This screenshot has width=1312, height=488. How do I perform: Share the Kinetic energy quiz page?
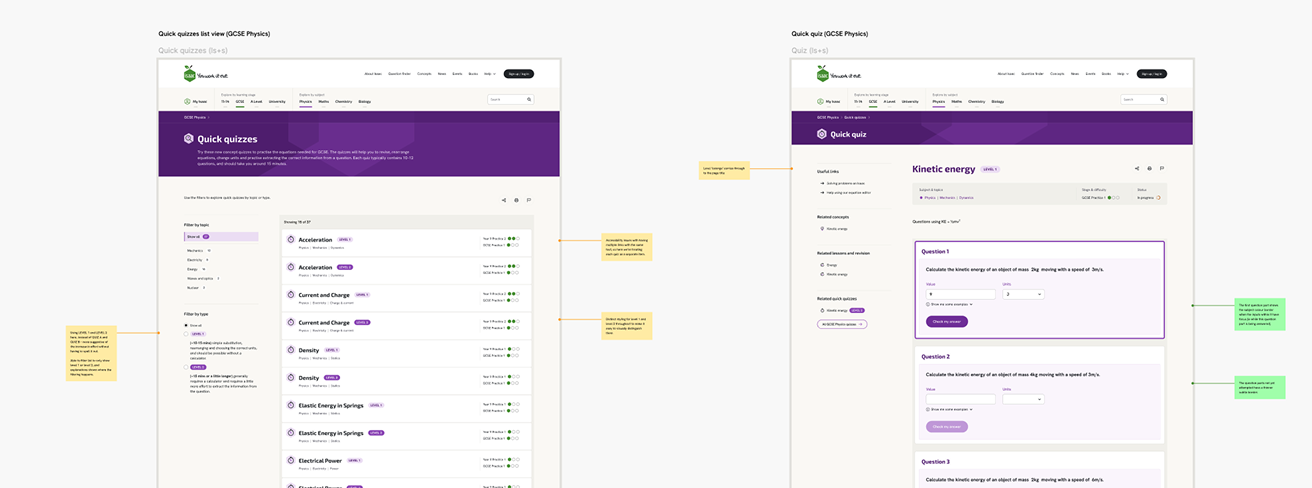(x=1137, y=168)
